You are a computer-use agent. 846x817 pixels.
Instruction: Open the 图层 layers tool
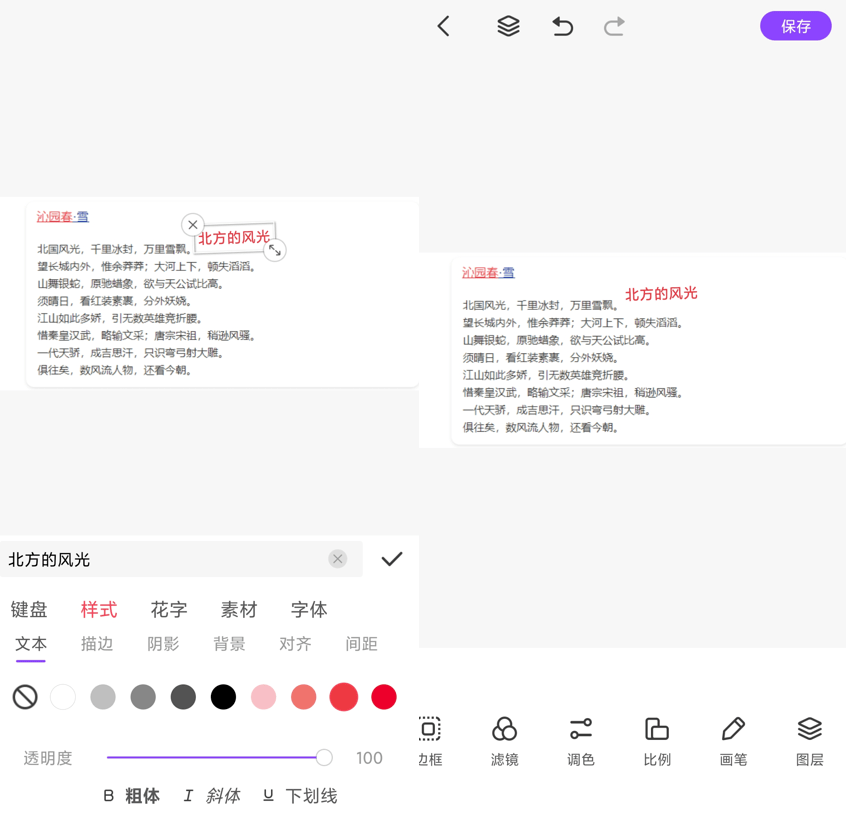coord(810,741)
